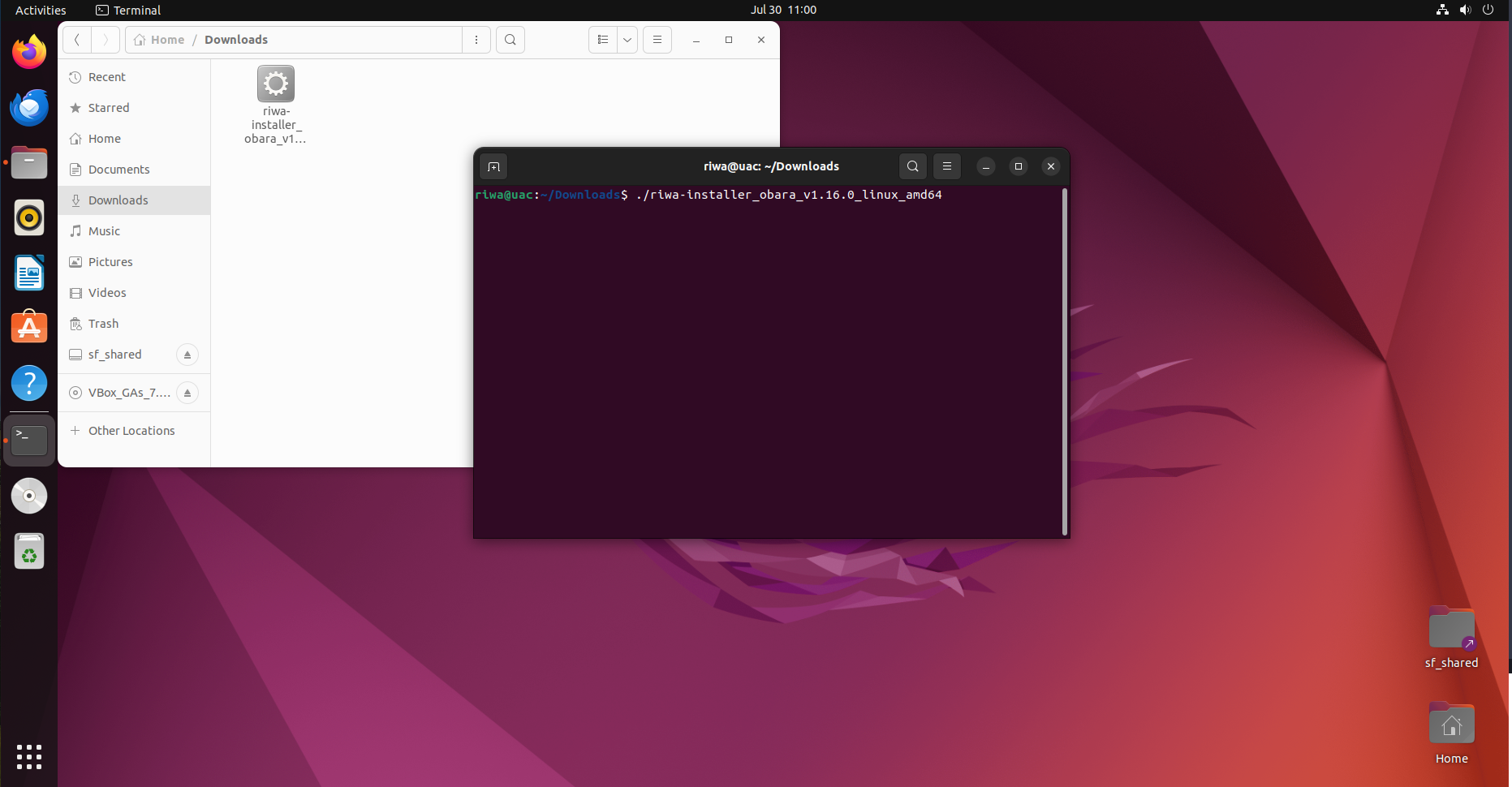Open Pictures in Files sidebar

click(134, 262)
